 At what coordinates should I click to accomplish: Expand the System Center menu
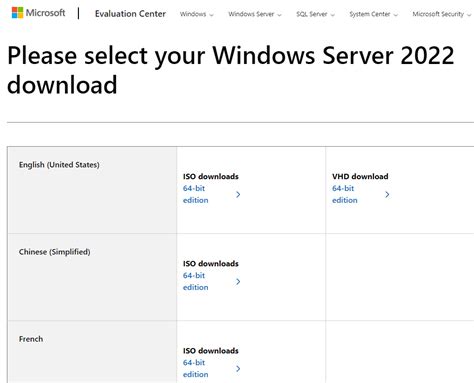coord(373,14)
